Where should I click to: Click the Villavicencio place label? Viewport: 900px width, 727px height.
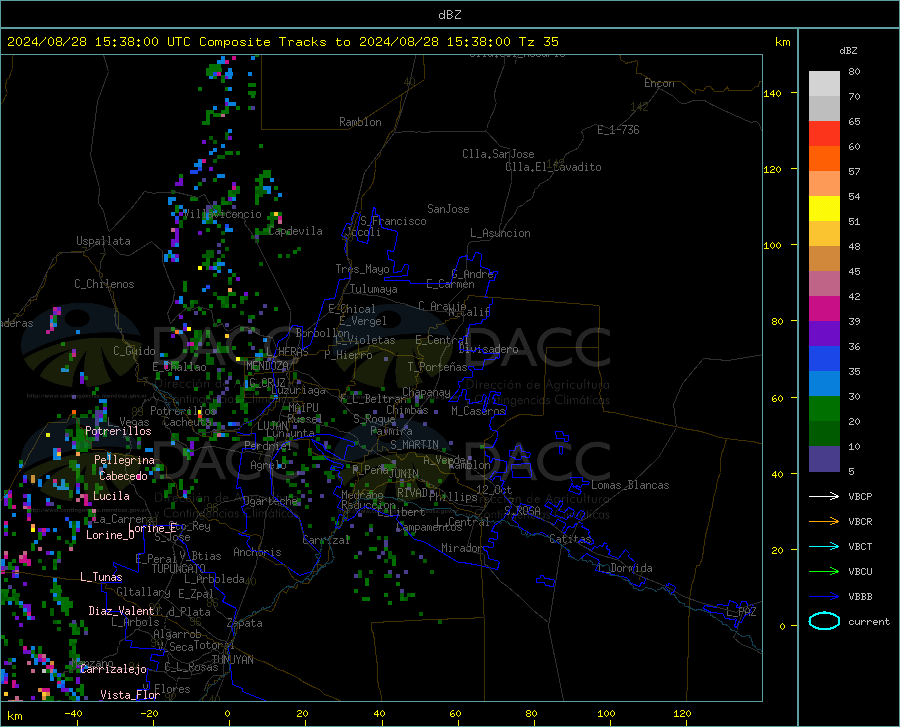point(222,214)
